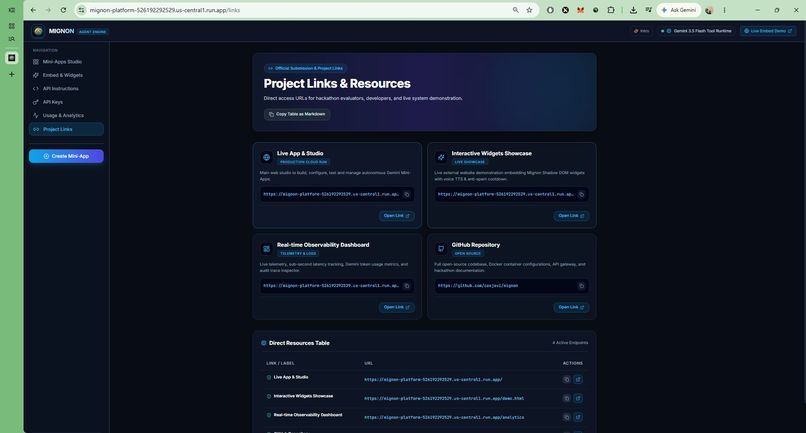Click the Live App & Studio globe icon
The width and height of the screenshot is (806, 433).
[266, 157]
